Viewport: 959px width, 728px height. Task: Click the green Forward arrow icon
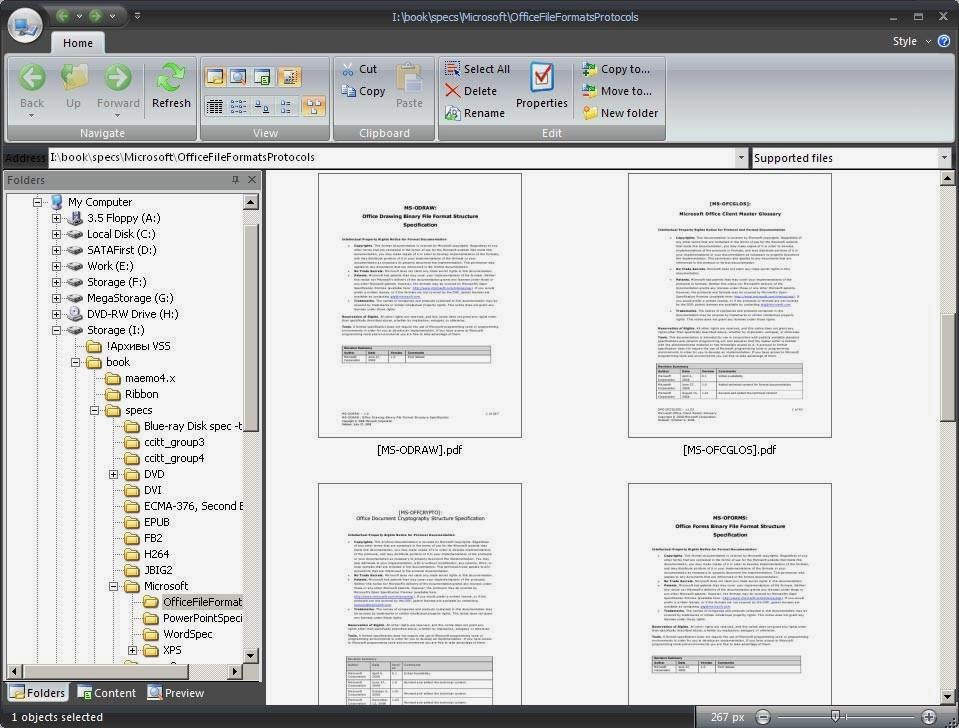[x=117, y=78]
